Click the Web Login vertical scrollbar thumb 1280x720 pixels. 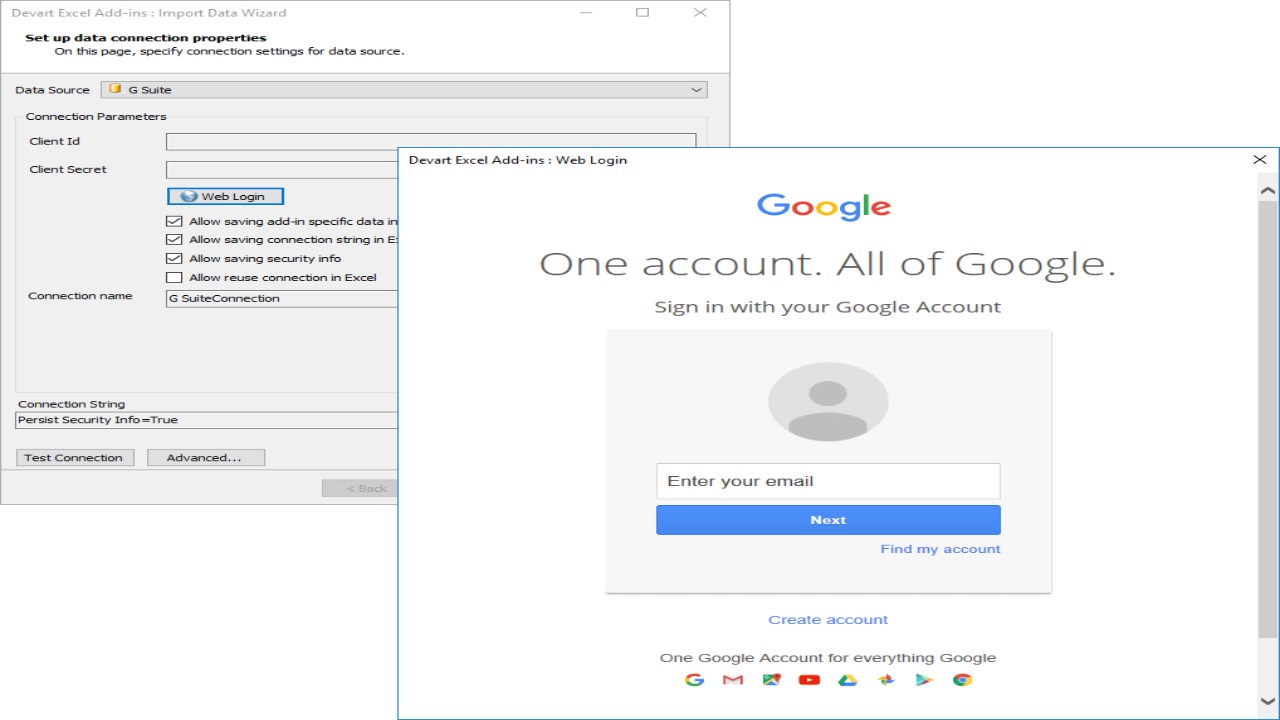point(1268,418)
